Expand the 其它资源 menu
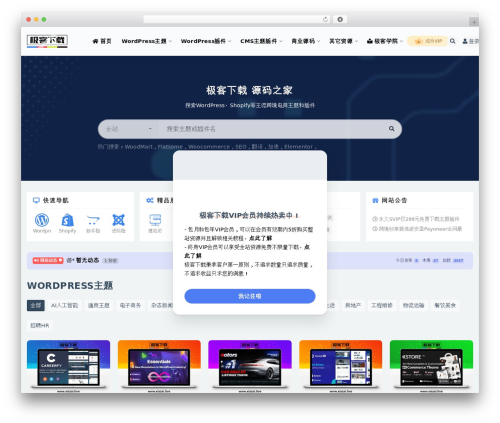 pos(343,41)
